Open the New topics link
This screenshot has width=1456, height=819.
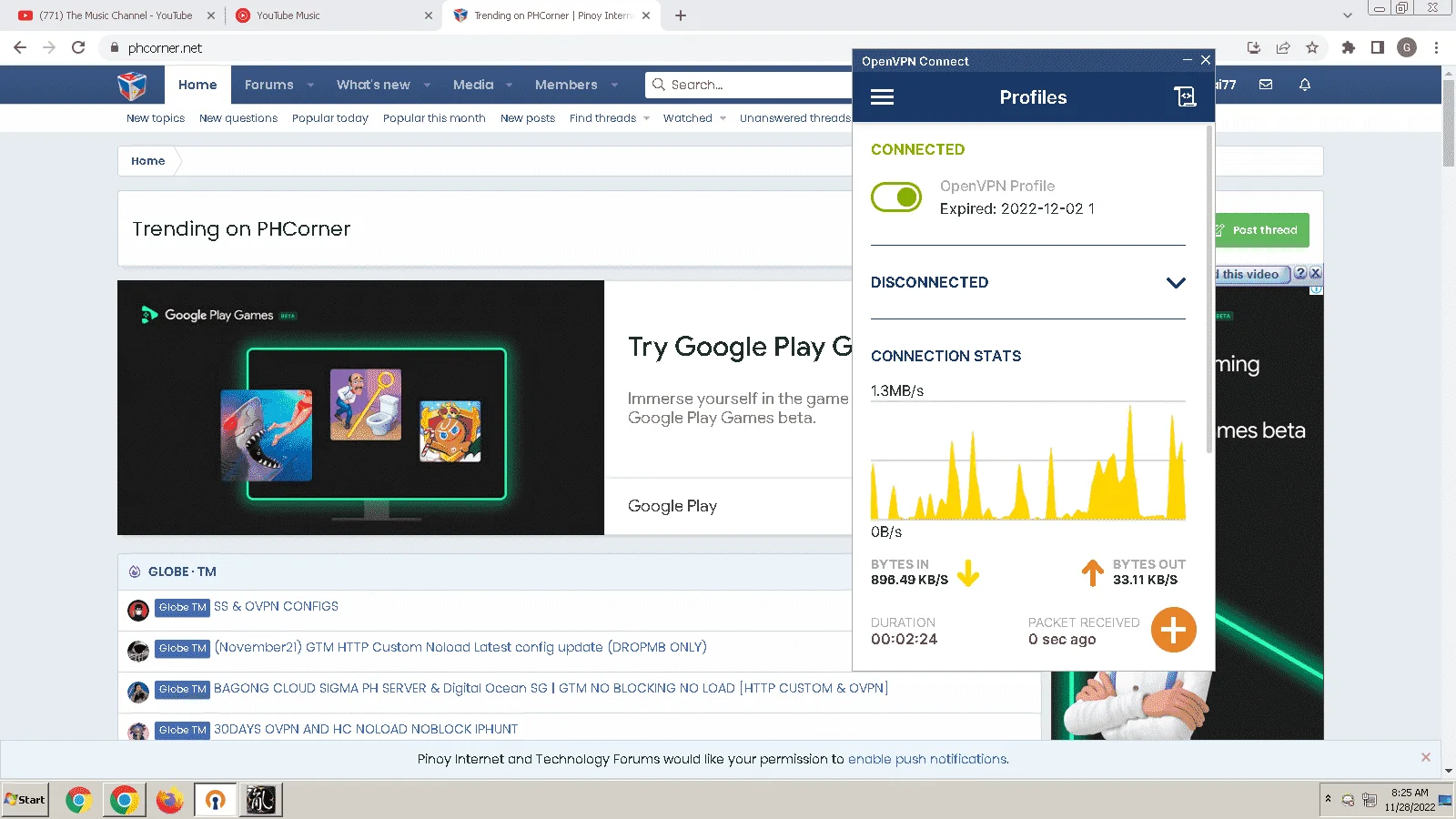coord(156,118)
